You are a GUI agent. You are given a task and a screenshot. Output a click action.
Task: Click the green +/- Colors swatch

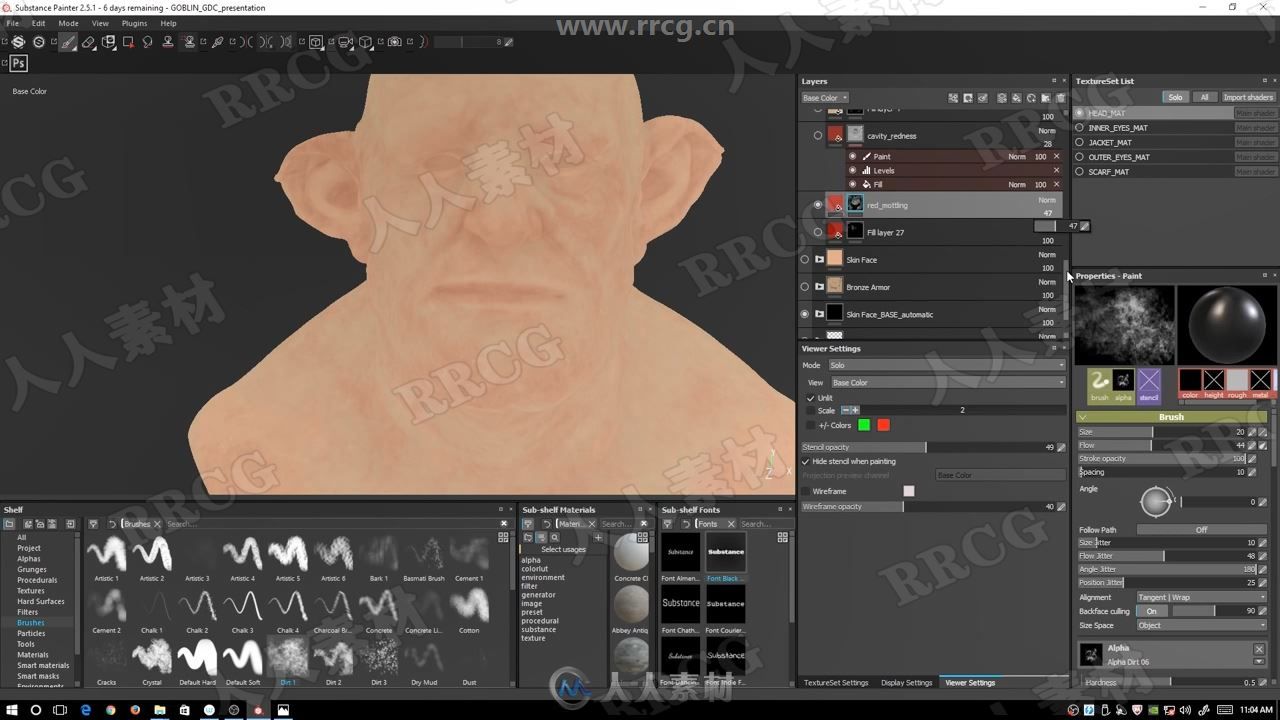864,425
